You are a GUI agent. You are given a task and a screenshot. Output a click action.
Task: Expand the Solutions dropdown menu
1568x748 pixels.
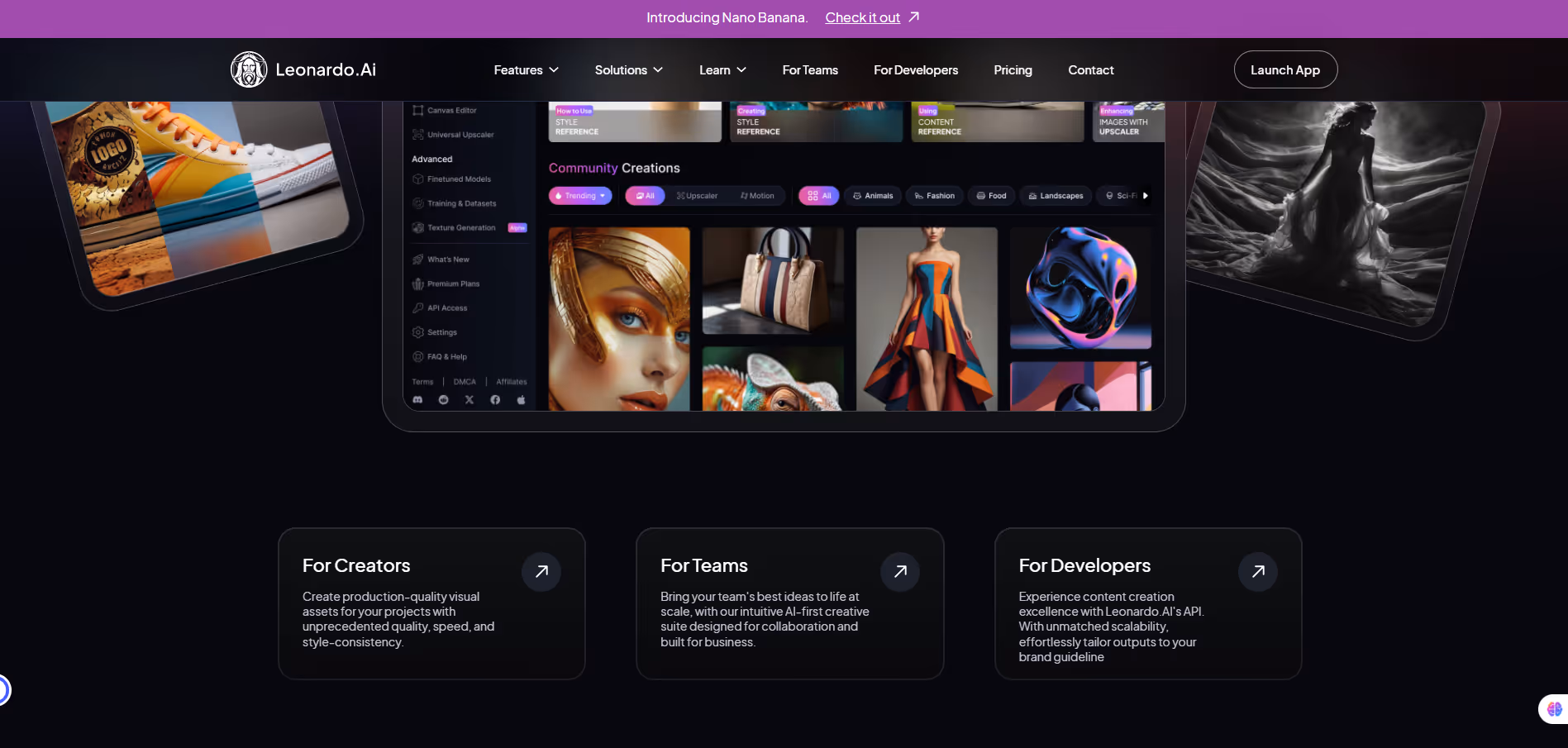[x=629, y=70]
